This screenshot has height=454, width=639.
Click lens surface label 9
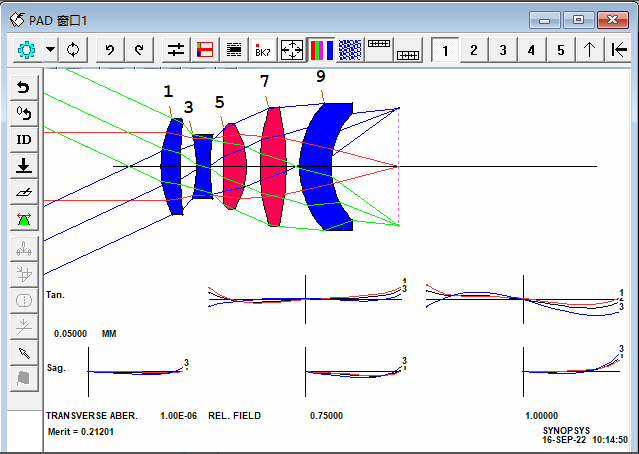(321, 76)
